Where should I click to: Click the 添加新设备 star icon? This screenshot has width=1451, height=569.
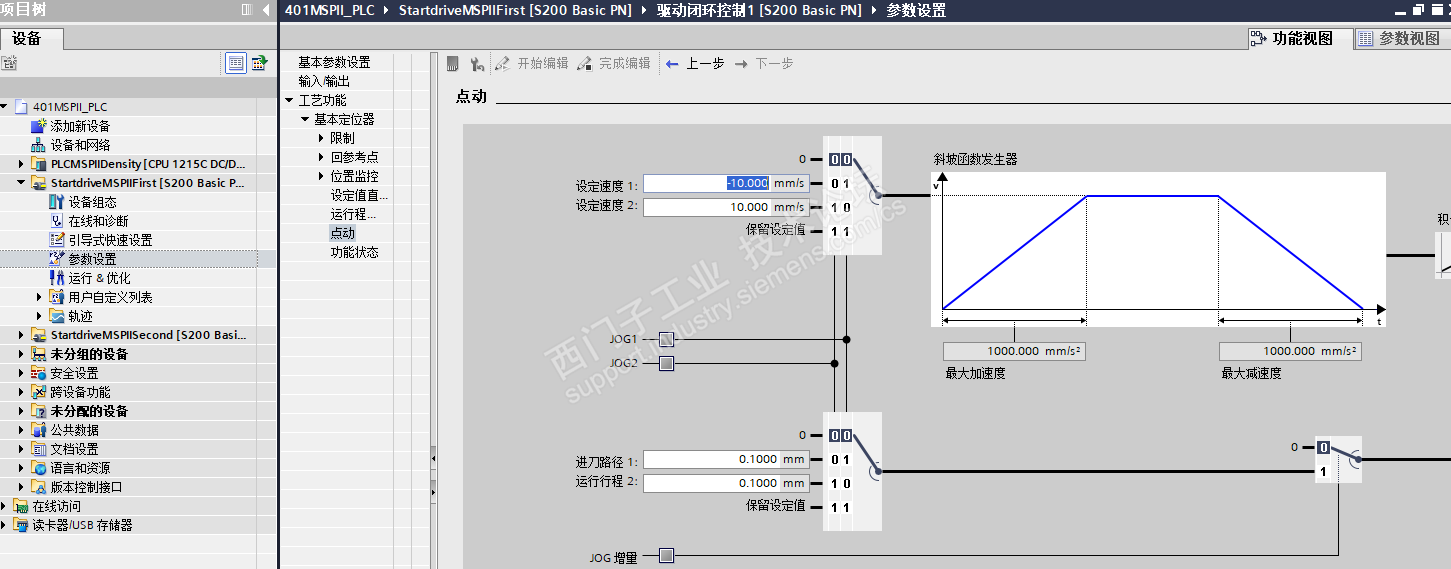[x=39, y=126]
